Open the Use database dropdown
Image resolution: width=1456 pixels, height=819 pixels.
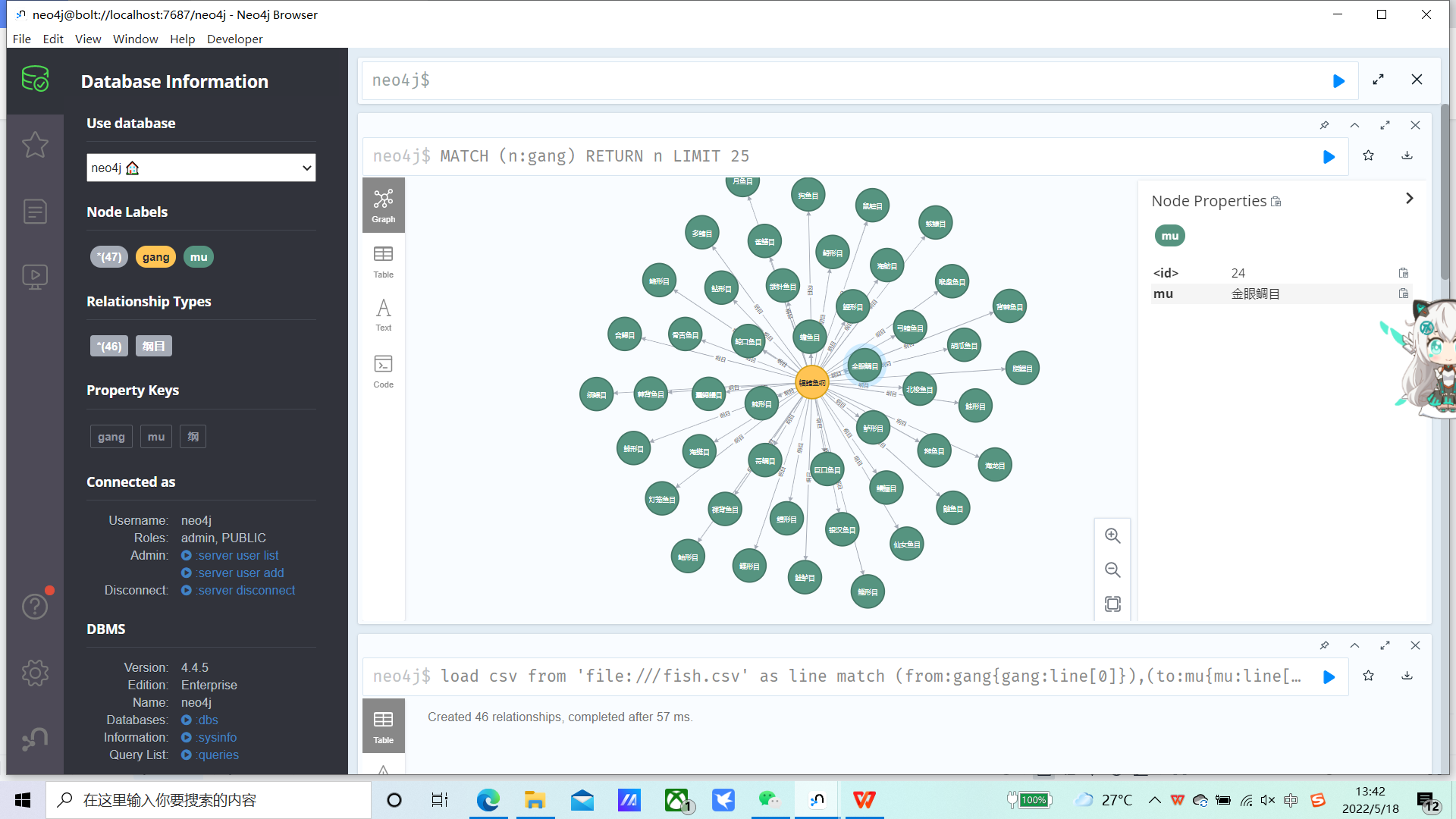[x=201, y=168]
